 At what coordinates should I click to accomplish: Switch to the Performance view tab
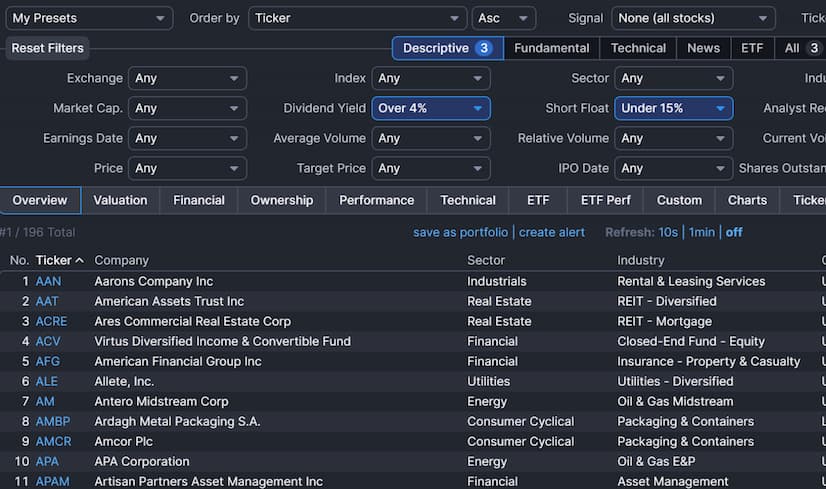(x=376, y=200)
